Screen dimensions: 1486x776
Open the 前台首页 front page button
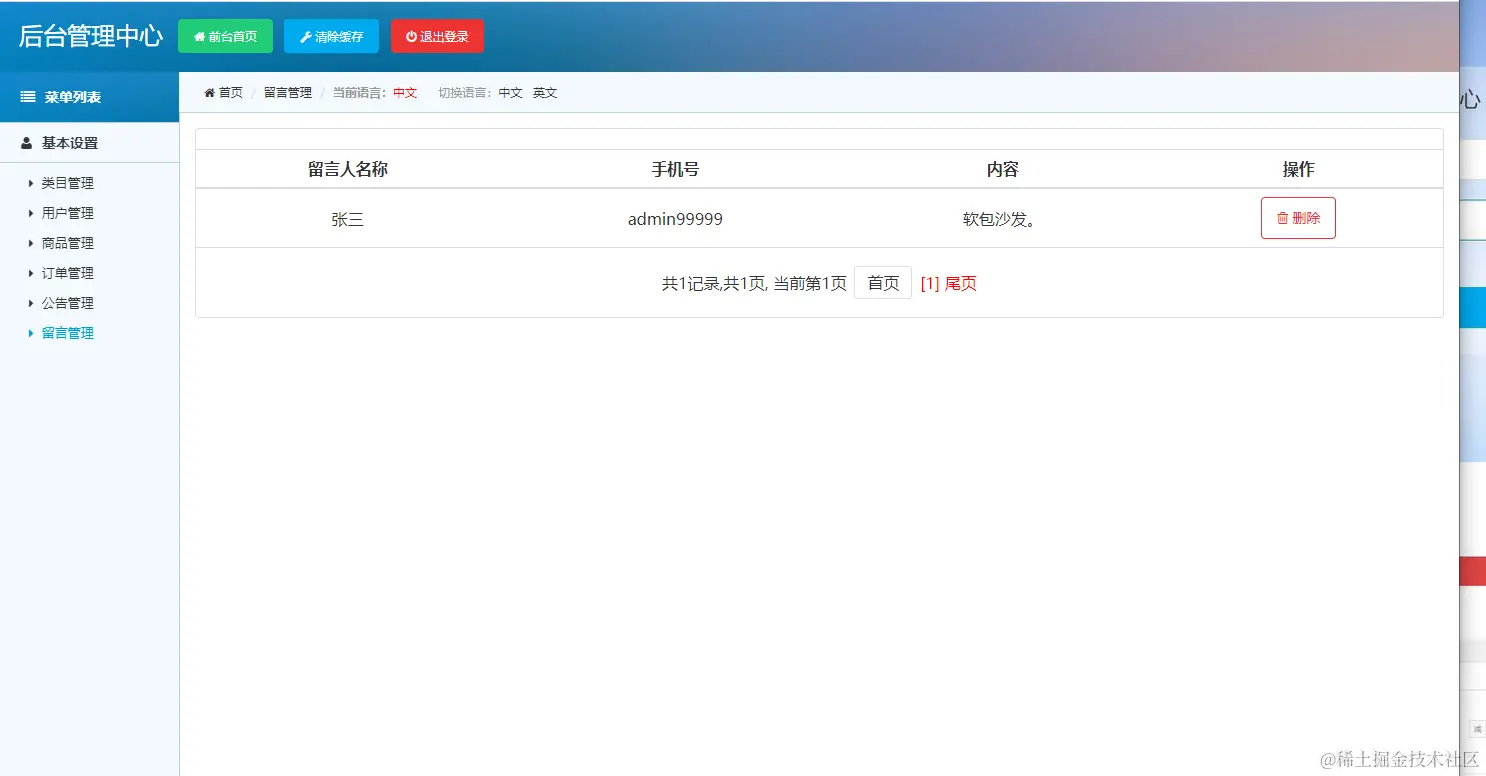(225, 36)
